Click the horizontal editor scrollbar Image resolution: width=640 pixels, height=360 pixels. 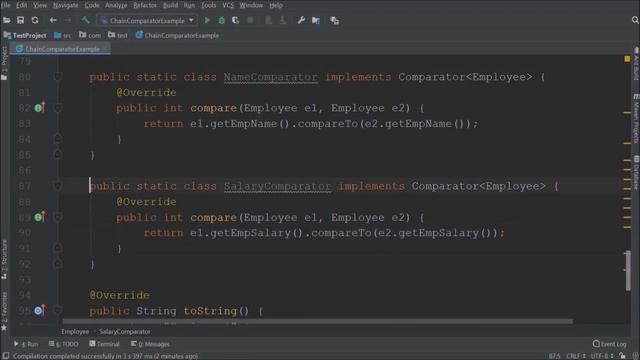click(317, 322)
